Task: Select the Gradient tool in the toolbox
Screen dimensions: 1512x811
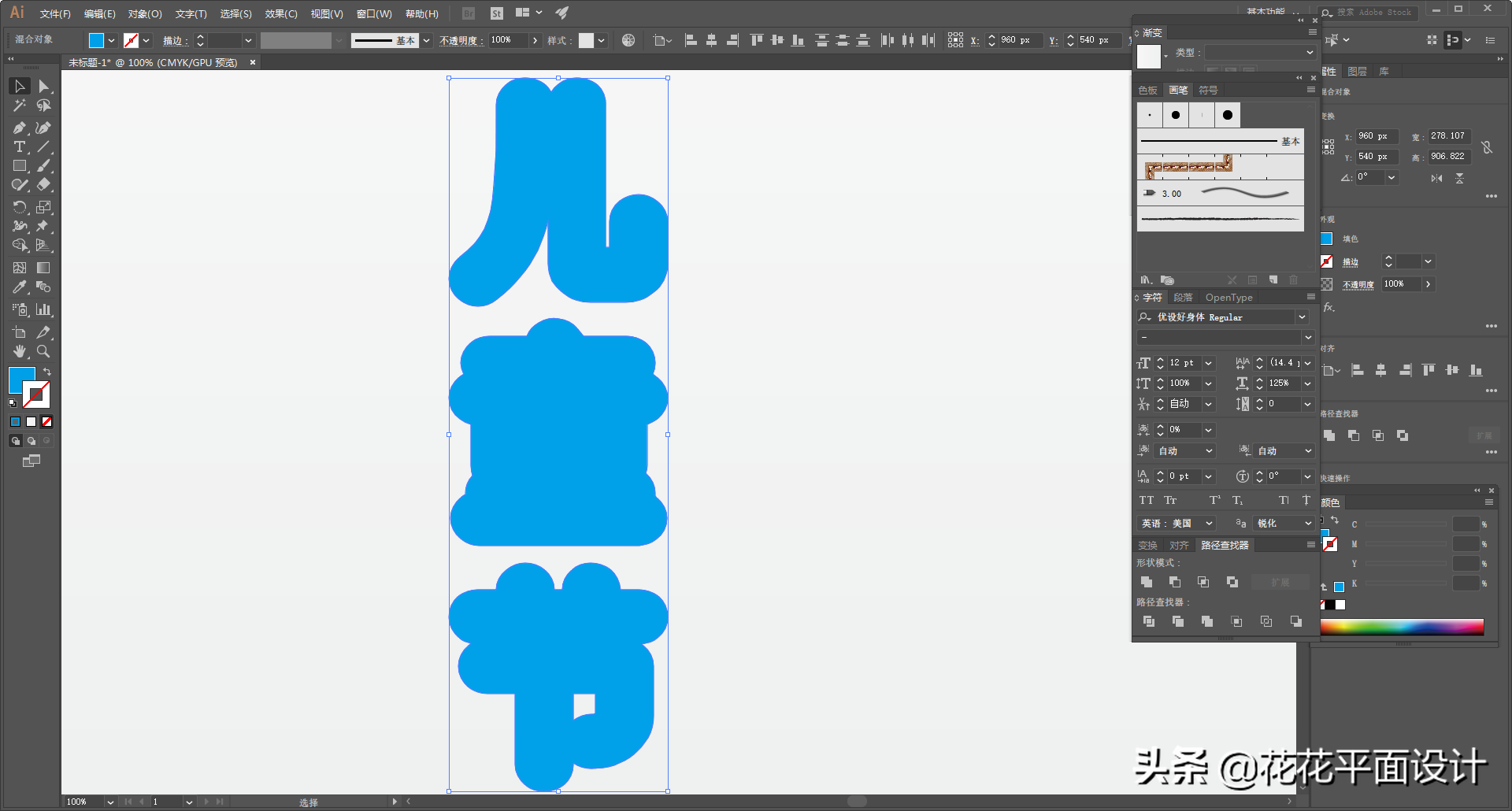Action: tap(44, 268)
